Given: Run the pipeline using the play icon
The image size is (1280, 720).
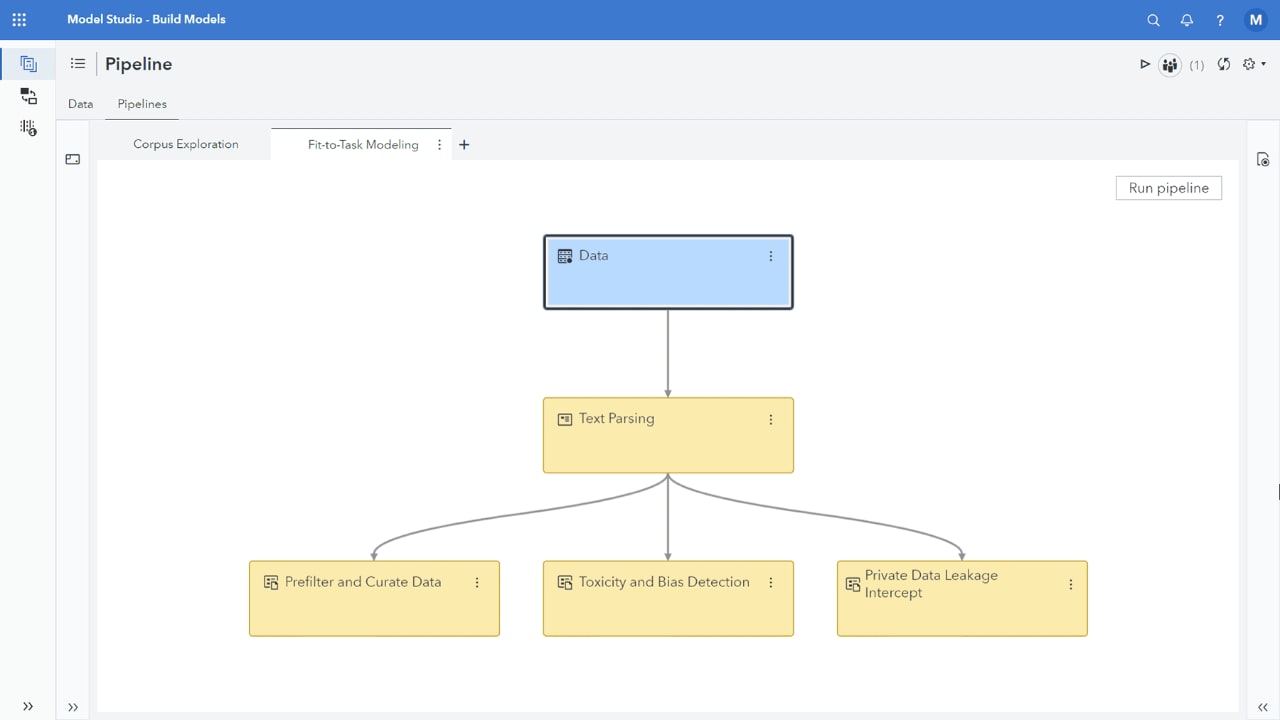Looking at the screenshot, I should point(1144,63).
